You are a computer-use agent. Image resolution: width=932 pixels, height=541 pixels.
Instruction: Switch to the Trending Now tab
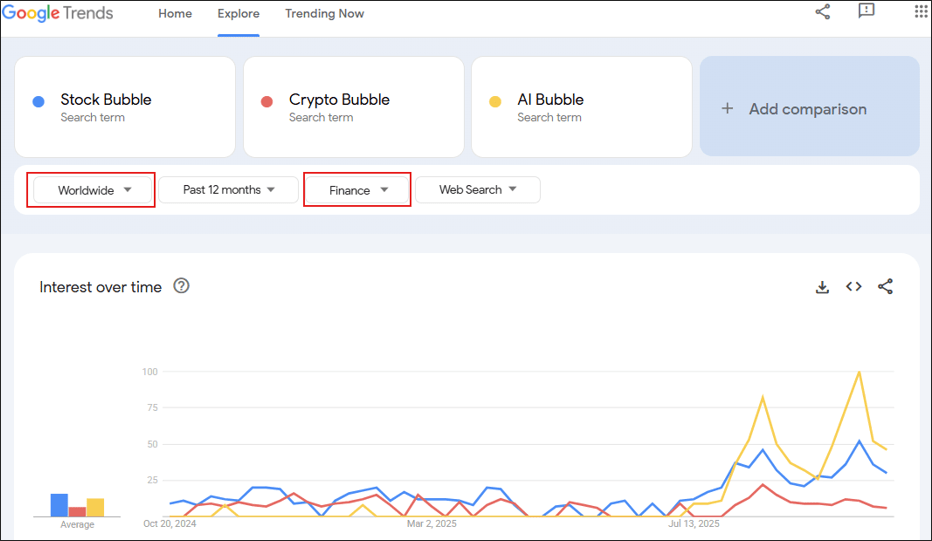pyautogui.click(x=325, y=14)
